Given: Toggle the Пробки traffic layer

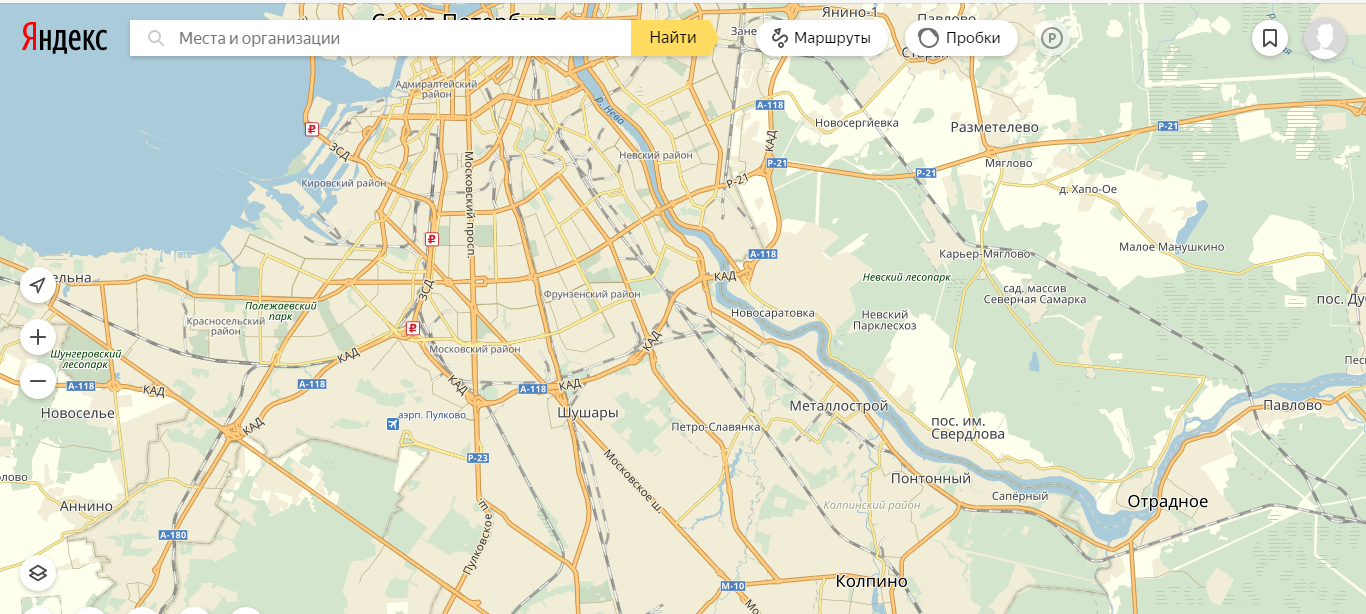Looking at the screenshot, I should pyautogui.click(x=960, y=38).
